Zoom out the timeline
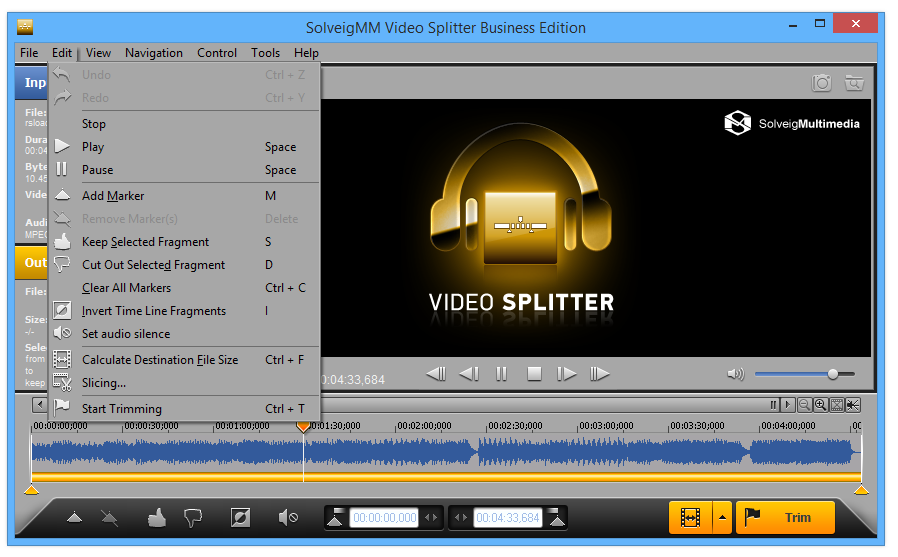 click(804, 405)
